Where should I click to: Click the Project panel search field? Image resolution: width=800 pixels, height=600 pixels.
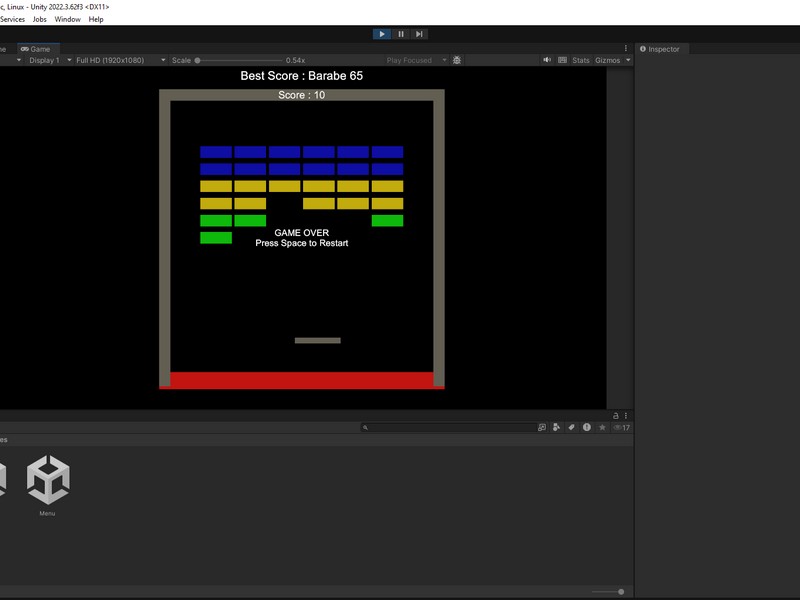click(x=450, y=427)
